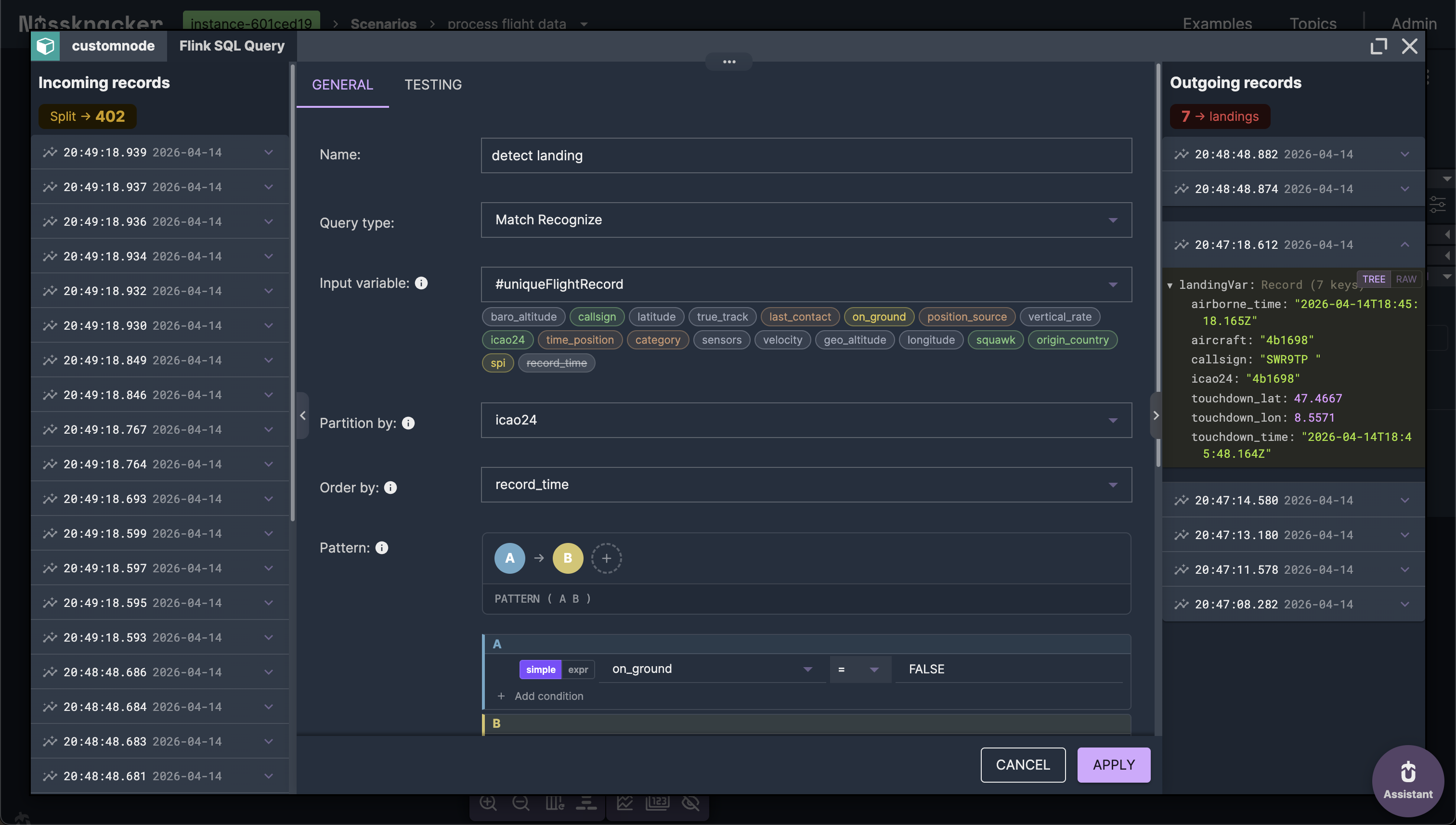Click the APPLY button
The height and width of the screenshot is (825, 1456).
pyautogui.click(x=1113, y=765)
